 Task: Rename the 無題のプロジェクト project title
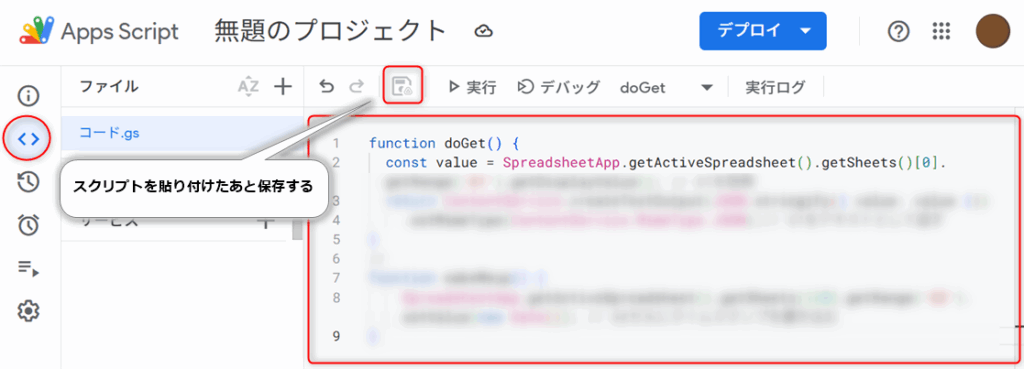[x=330, y=31]
